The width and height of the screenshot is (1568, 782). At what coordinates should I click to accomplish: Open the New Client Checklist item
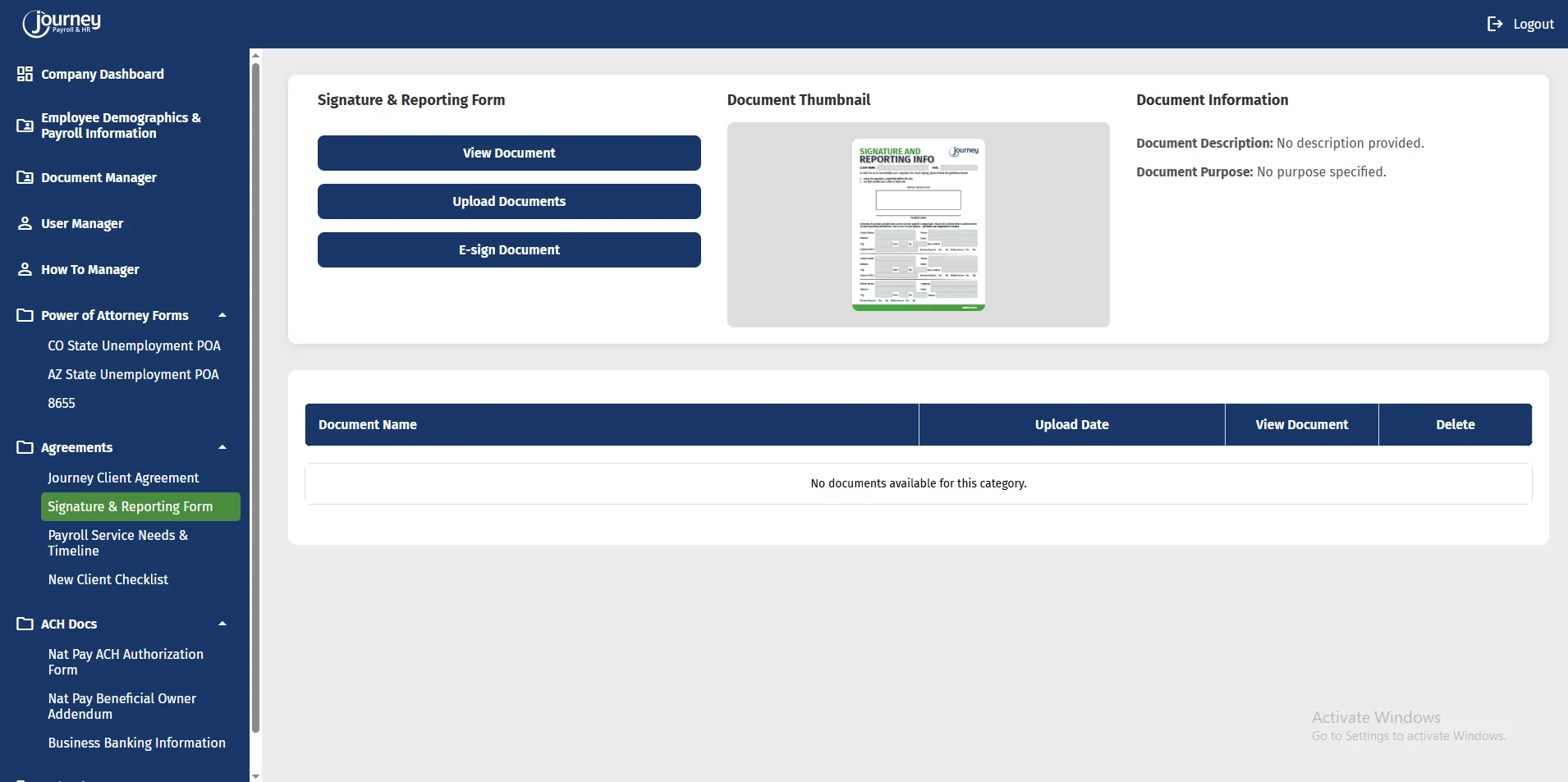point(108,579)
